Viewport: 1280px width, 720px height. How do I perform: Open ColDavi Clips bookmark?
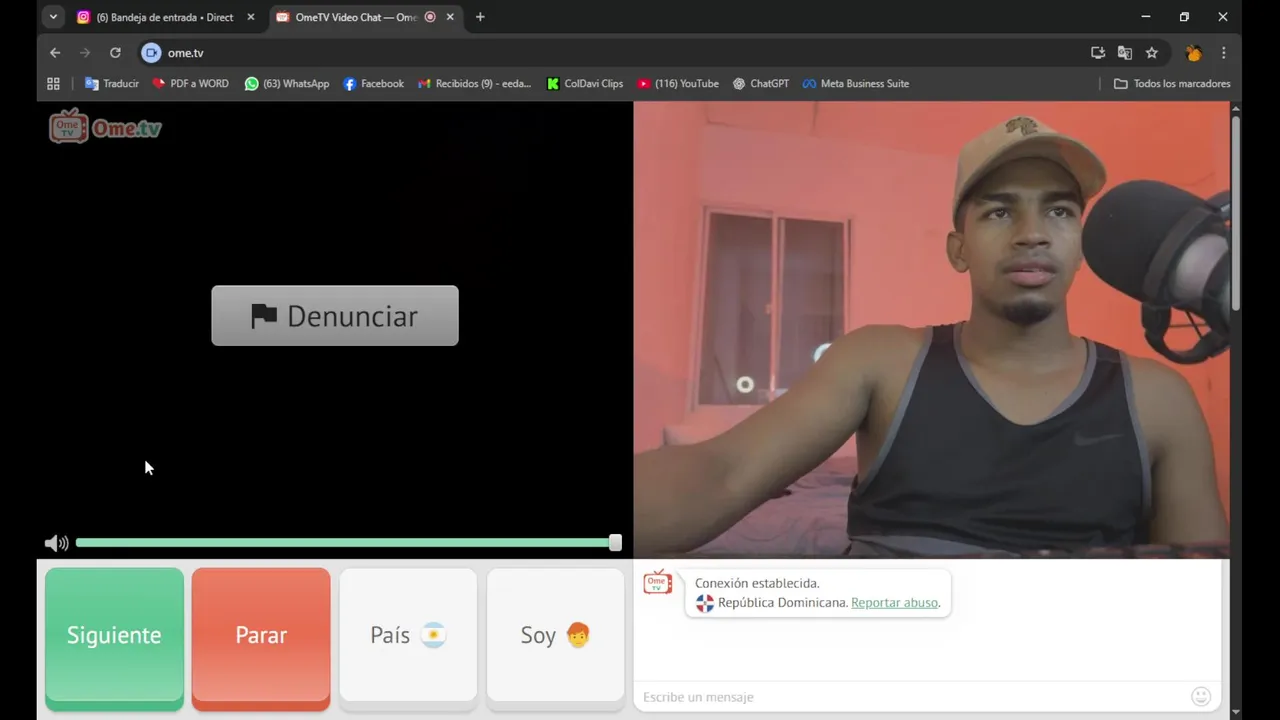585,84
